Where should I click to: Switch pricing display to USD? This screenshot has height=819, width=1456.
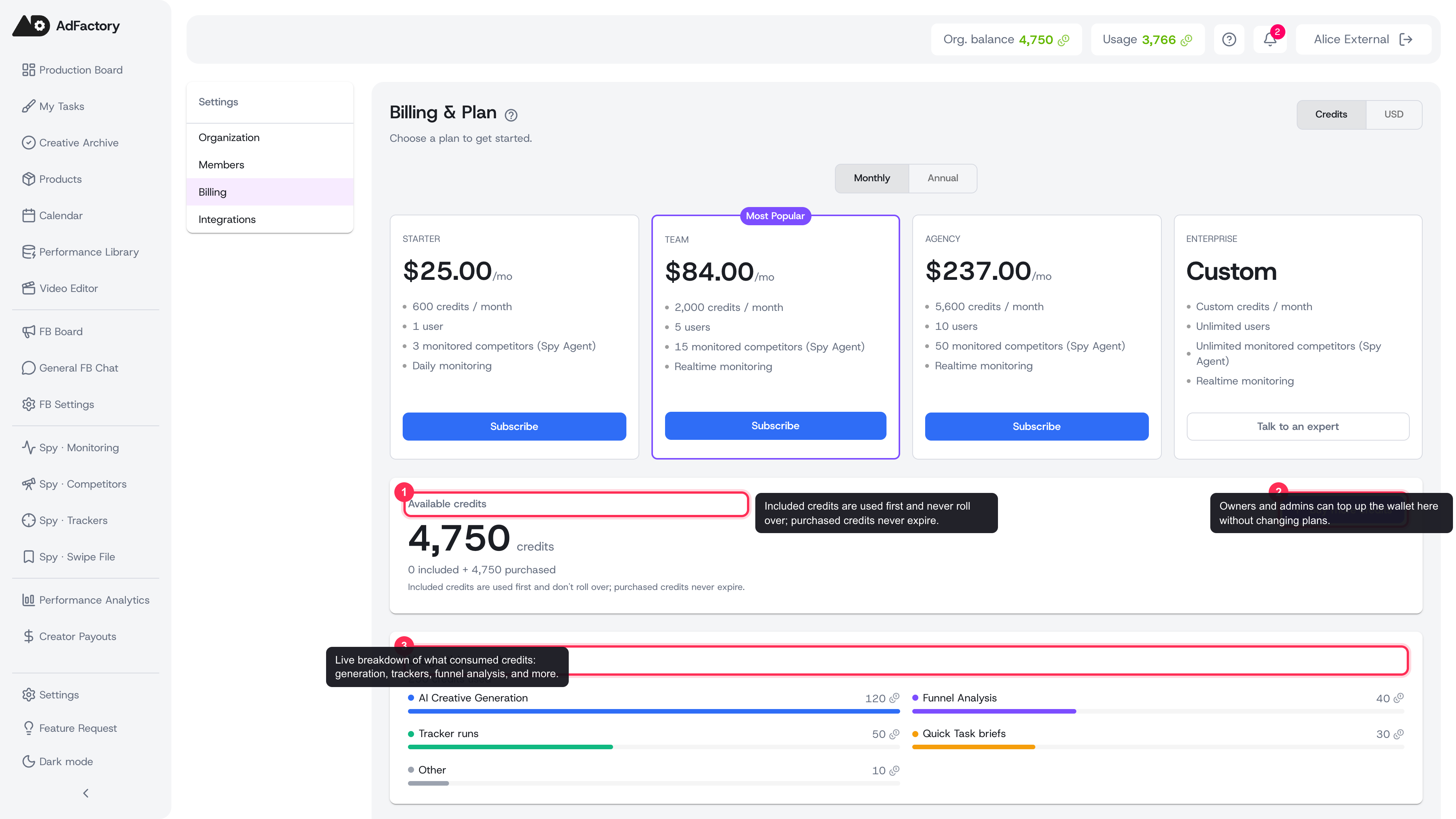[1393, 114]
